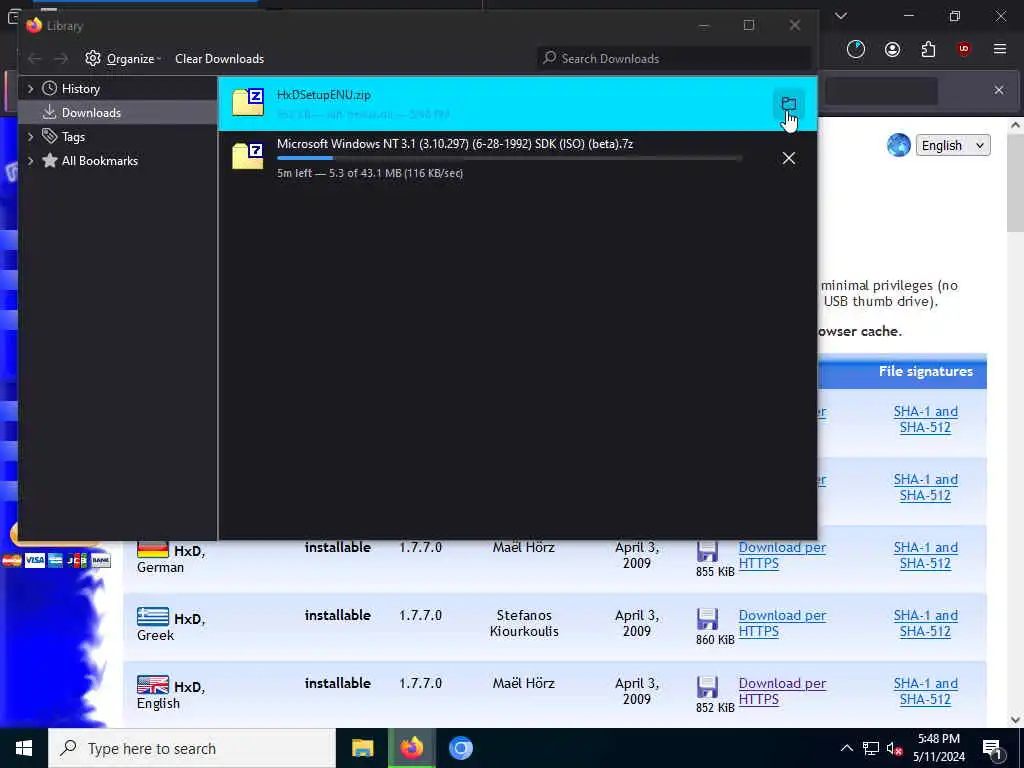Click Firefox icon in taskbar
This screenshot has width=1024, height=768.
pos(411,748)
